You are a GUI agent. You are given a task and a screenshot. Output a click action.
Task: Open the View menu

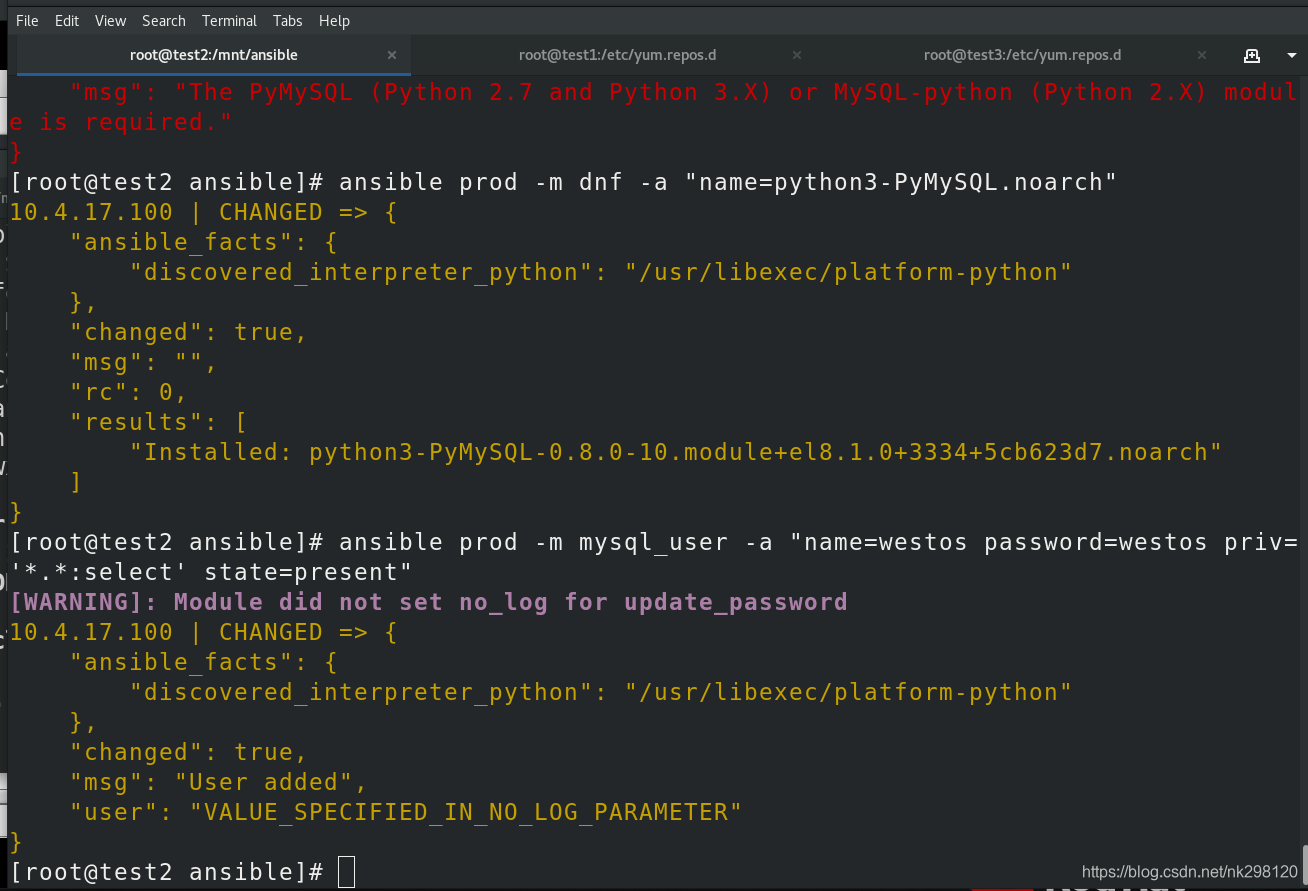[x=110, y=20]
